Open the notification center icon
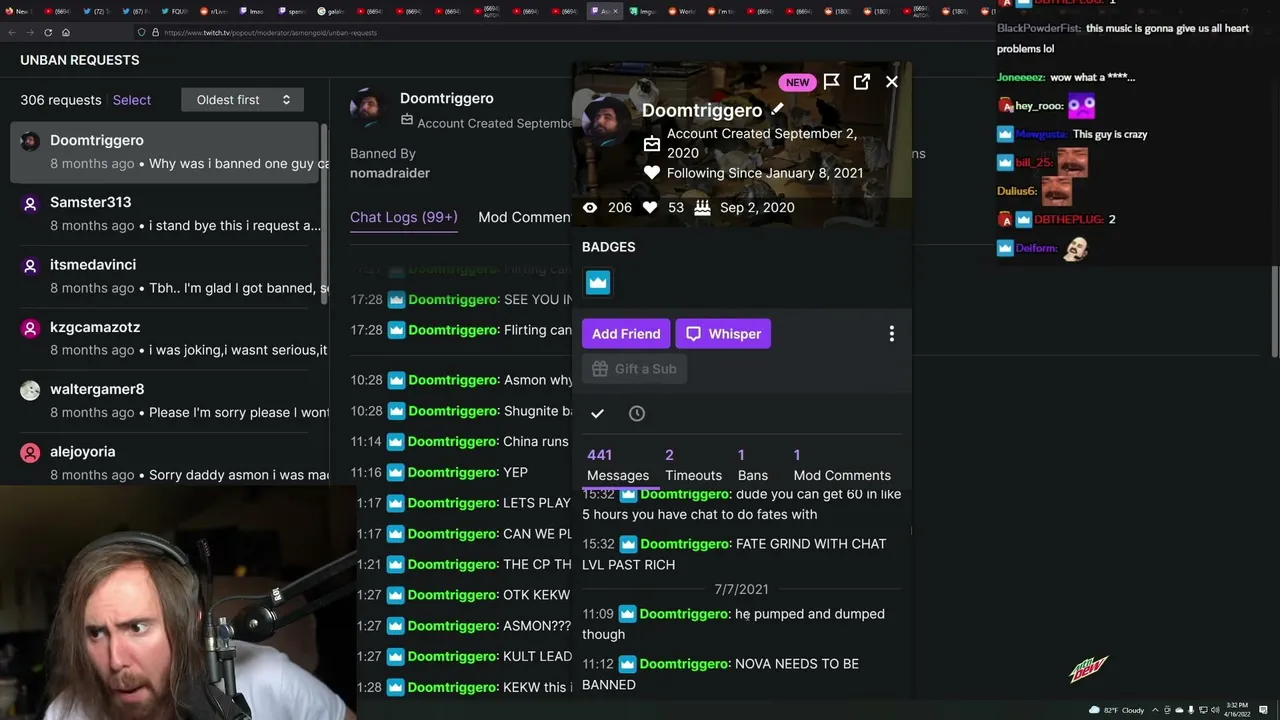 (1264, 710)
